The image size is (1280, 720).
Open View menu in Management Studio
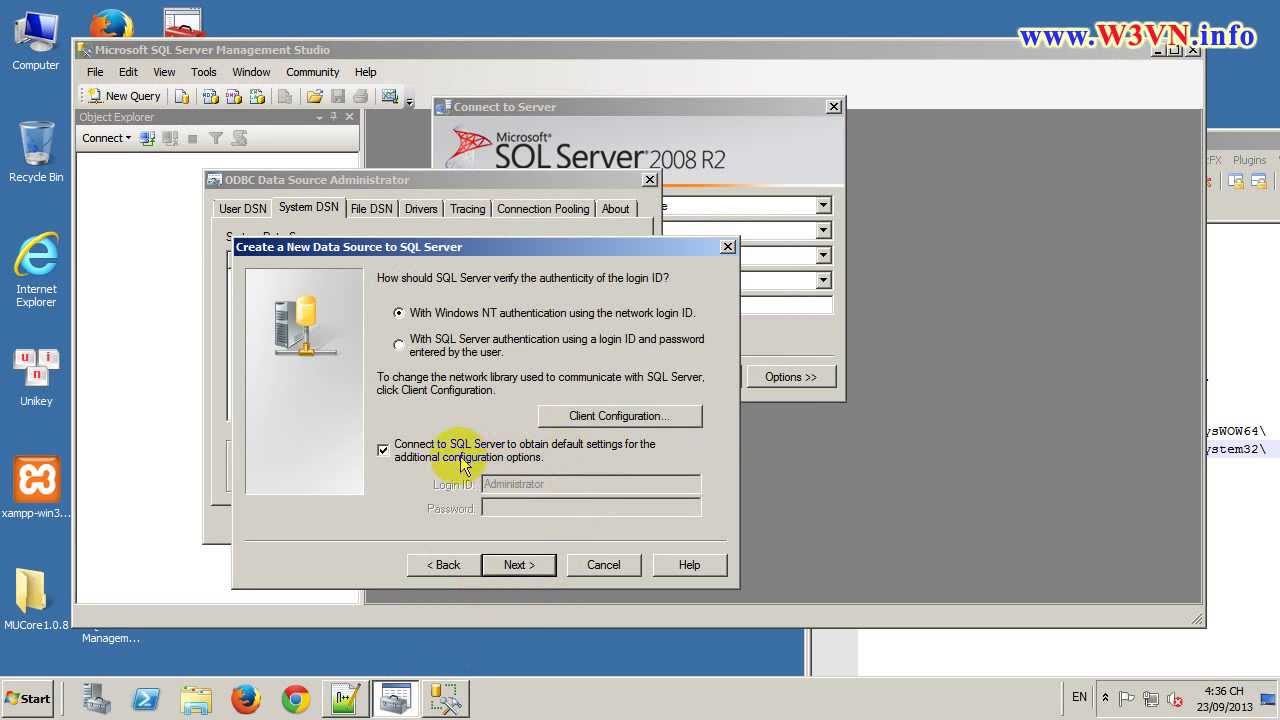click(x=164, y=72)
